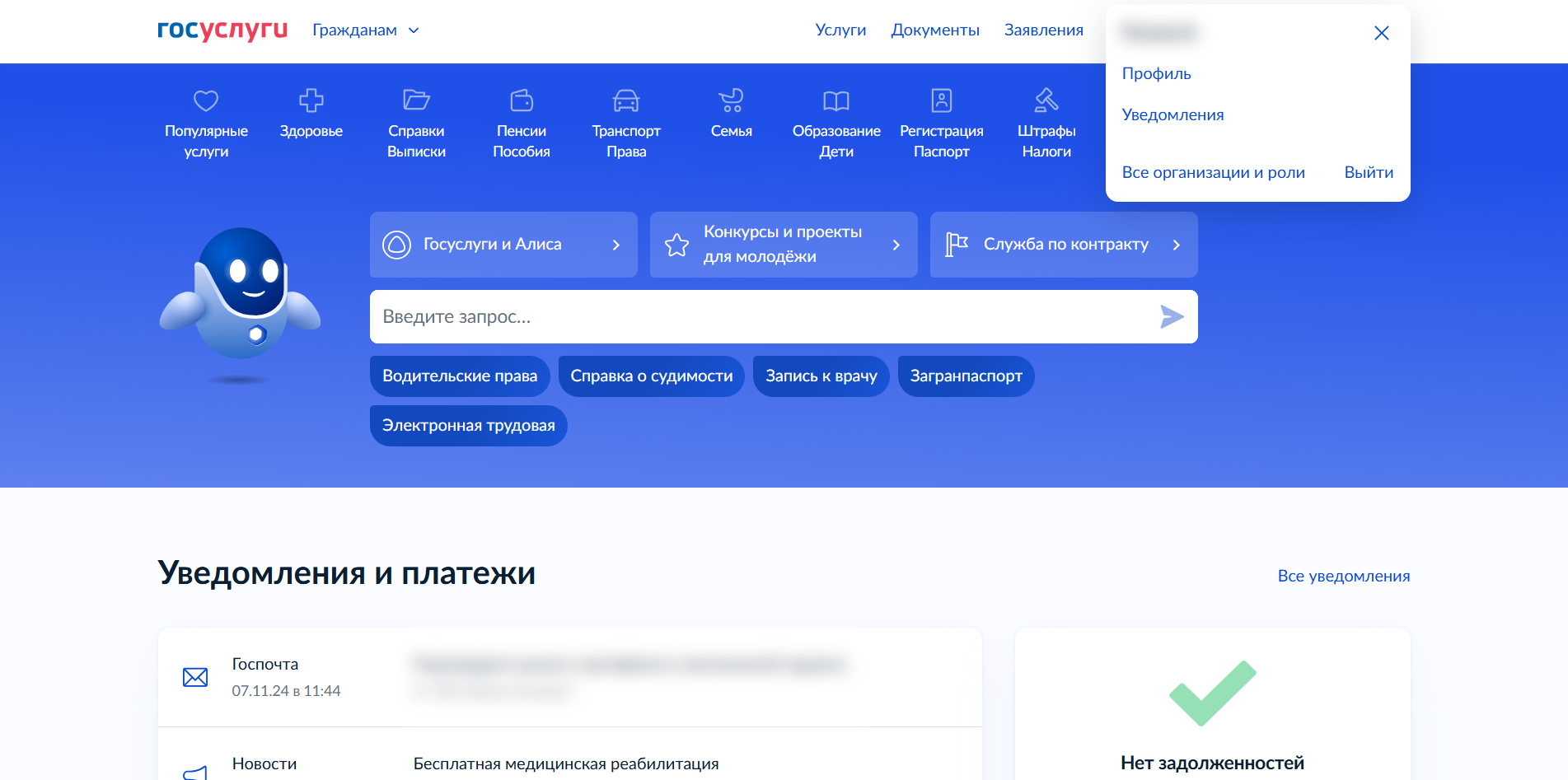This screenshot has height=780, width=1568.
Task: Open the Семья stroller icon
Action: pyautogui.click(x=731, y=100)
